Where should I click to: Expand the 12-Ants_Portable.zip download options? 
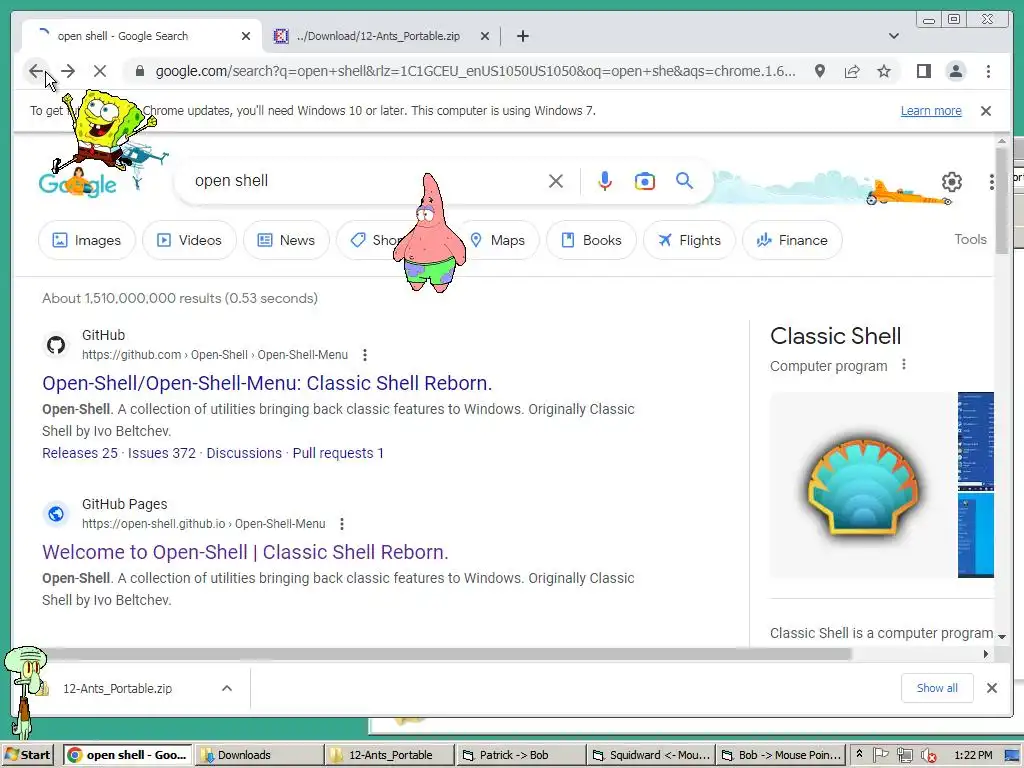point(227,688)
